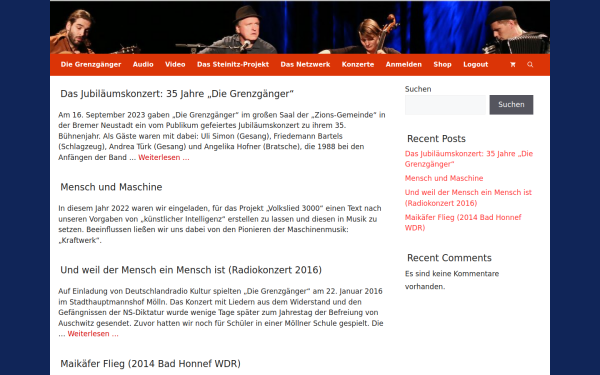Screen dimensions: 600x375
Task: Click Weiterlesen link under Radiokonzert 2016 excerpt
Action: tap(93, 334)
